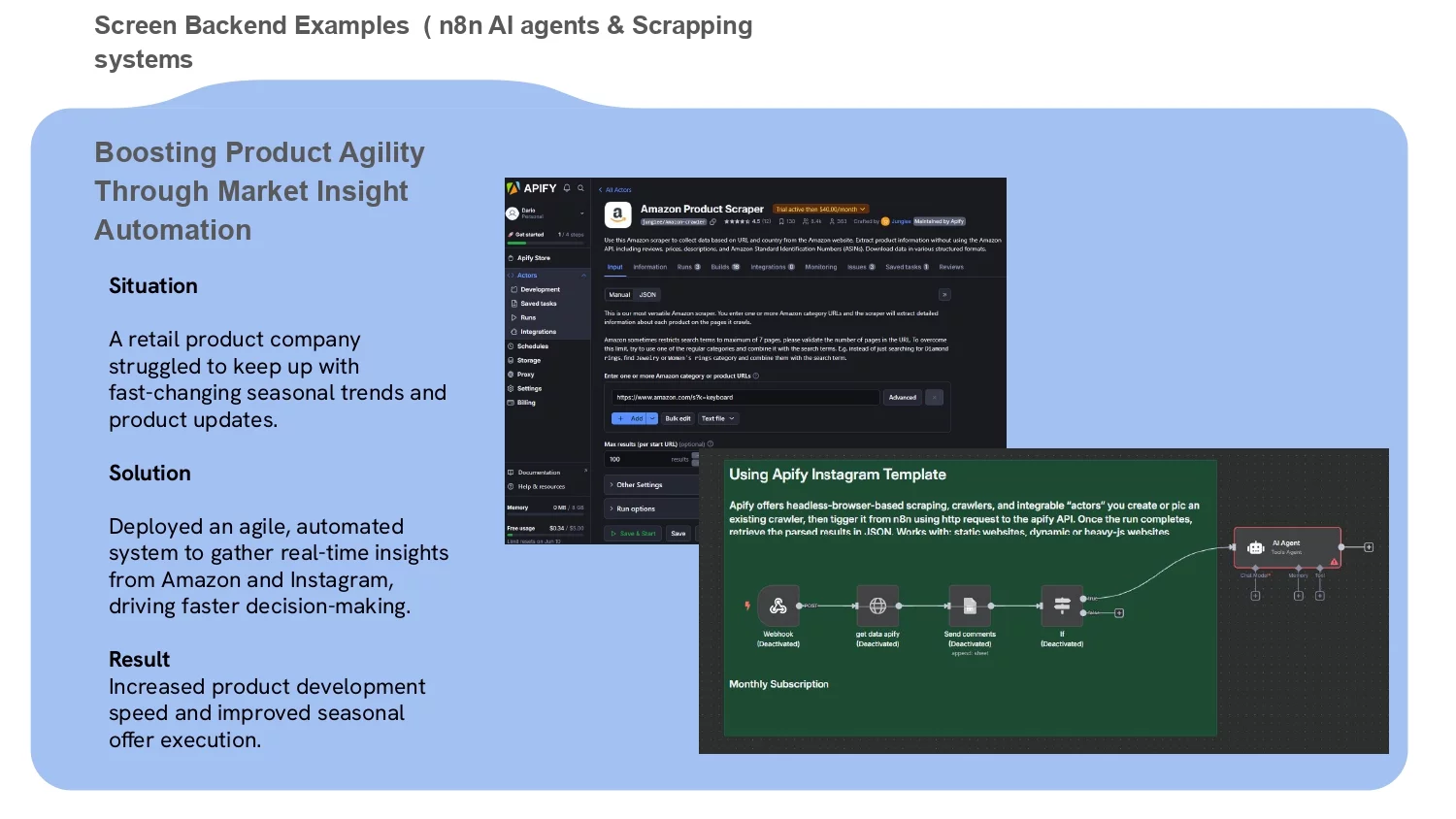Open Apify Store in sidebar

pos(529,258)
